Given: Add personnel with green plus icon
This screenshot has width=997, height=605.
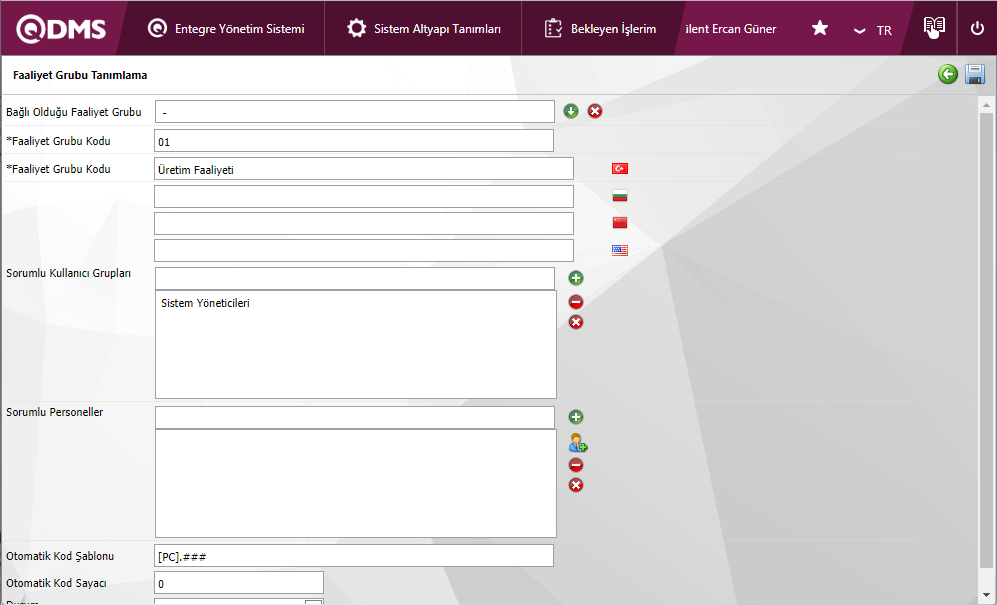Looking at the screenshot, I should tap(575, 417).
